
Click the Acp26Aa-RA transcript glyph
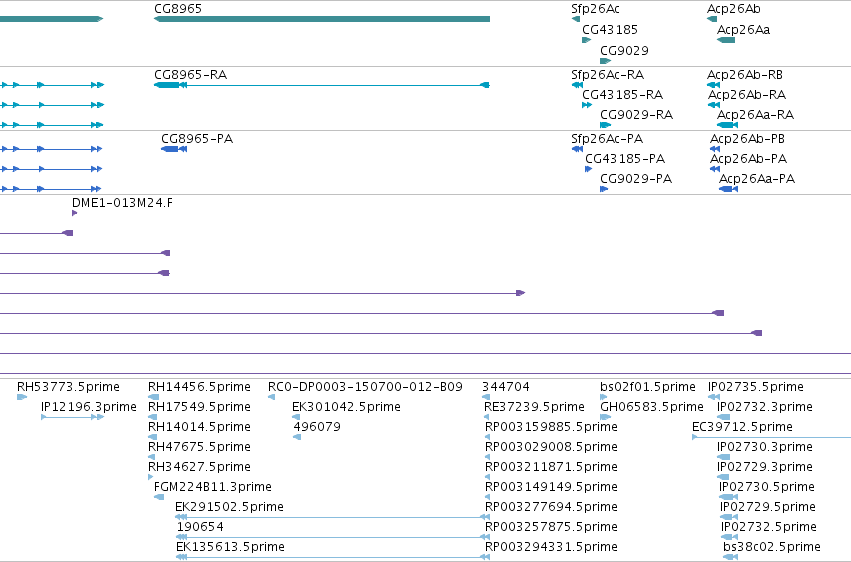[x=727, y=125]
